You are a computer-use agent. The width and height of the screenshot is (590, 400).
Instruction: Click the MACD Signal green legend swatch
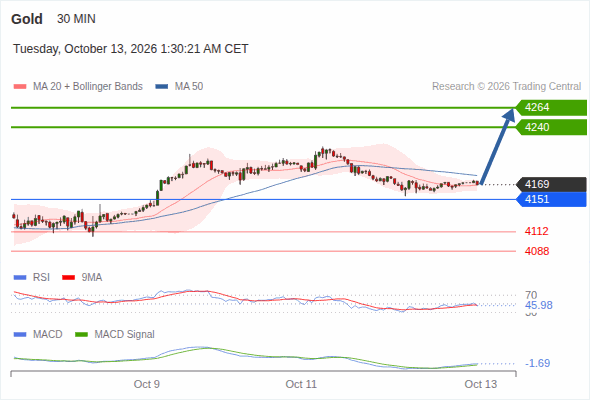pos(81,335)
